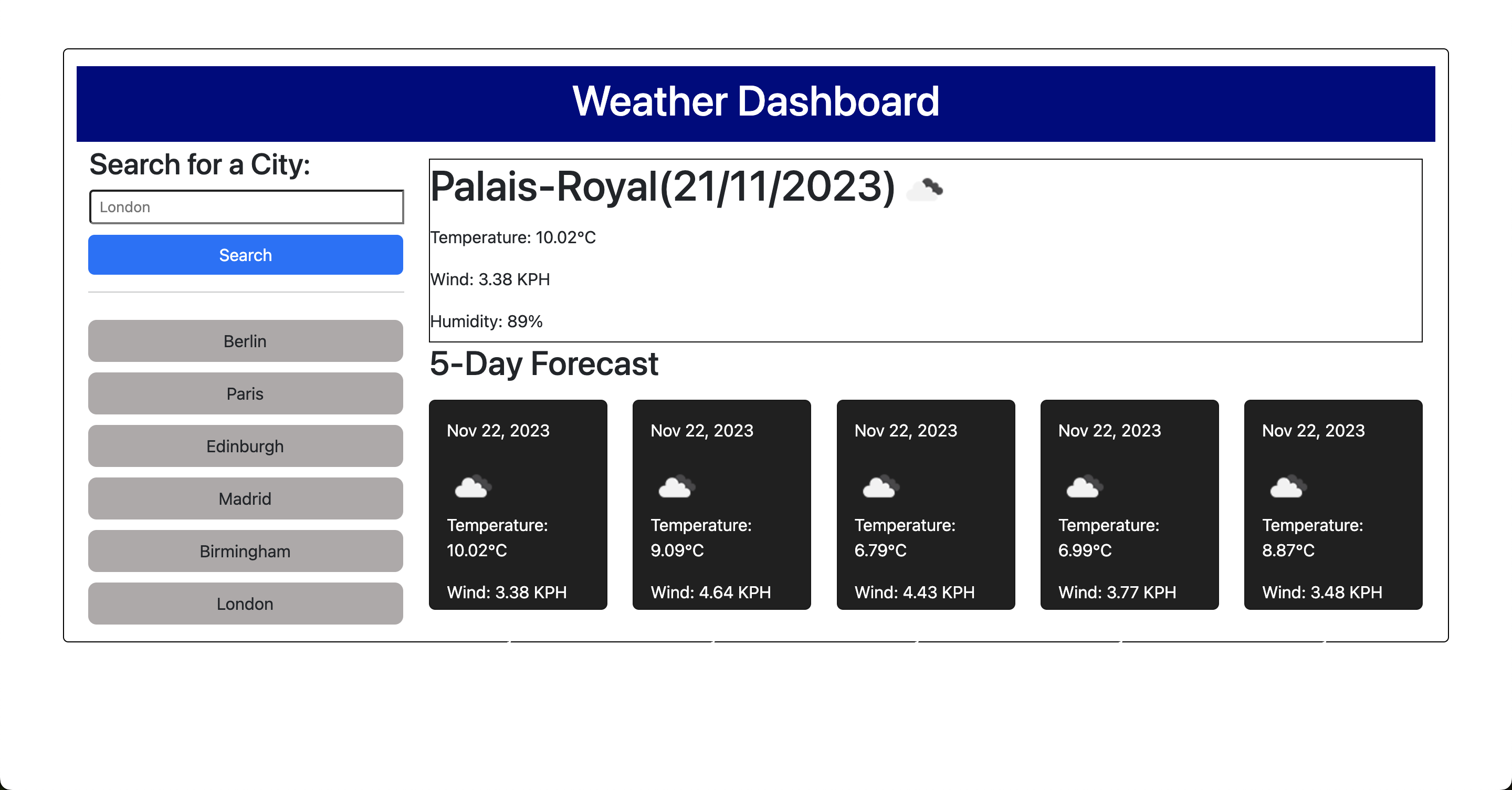Choose Edinburgh in the history list

click(x=245, y=446)
